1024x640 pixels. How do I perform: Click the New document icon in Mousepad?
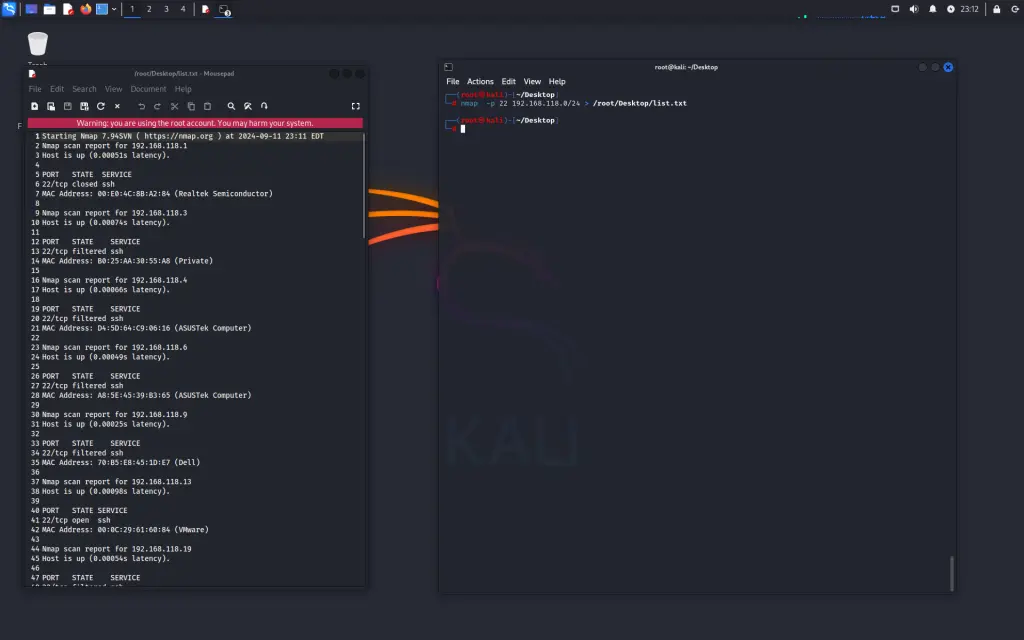click(x=35, y=106)
